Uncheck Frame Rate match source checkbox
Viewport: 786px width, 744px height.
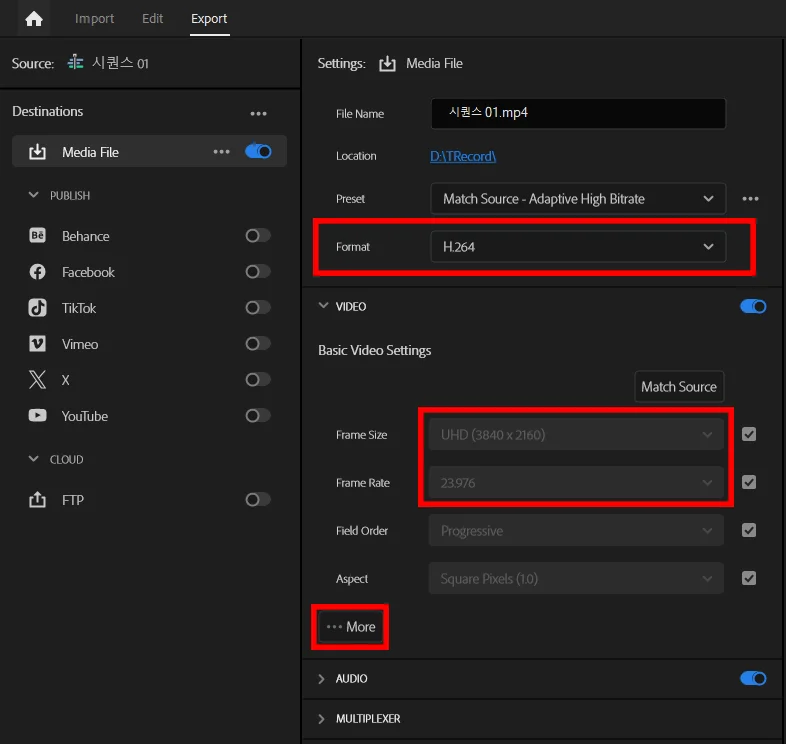point(749,482)
